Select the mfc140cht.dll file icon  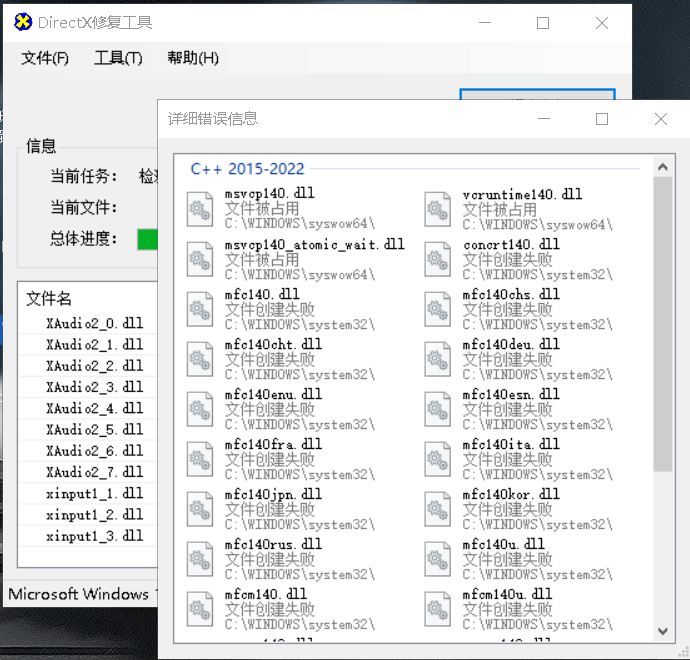tap(200, 359)
